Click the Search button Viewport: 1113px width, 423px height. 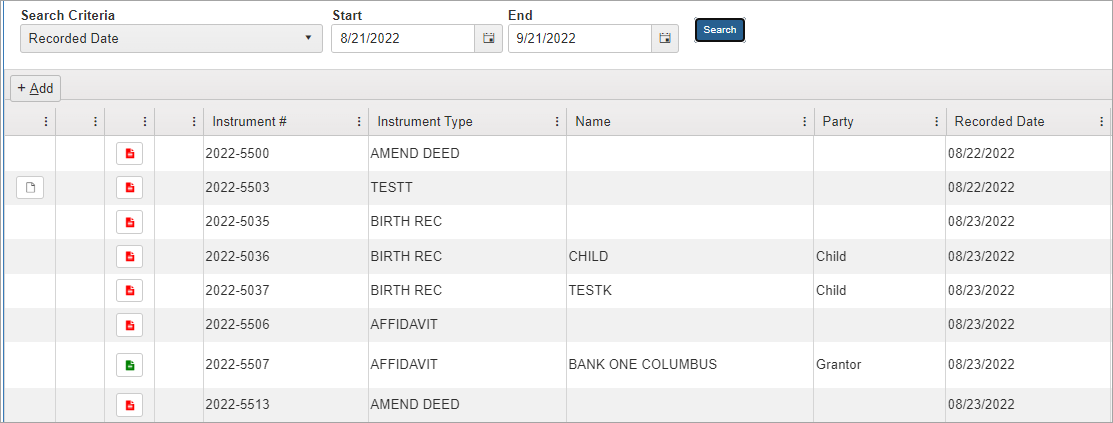click(720, 30)
